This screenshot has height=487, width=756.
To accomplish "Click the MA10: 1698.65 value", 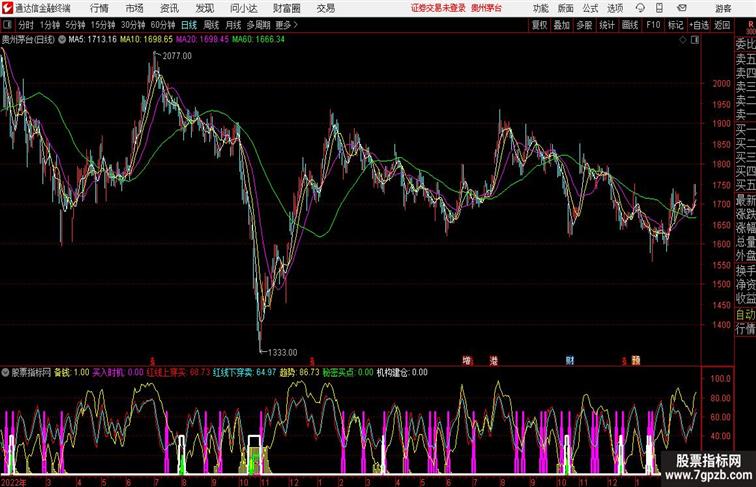I will point(146,40).
